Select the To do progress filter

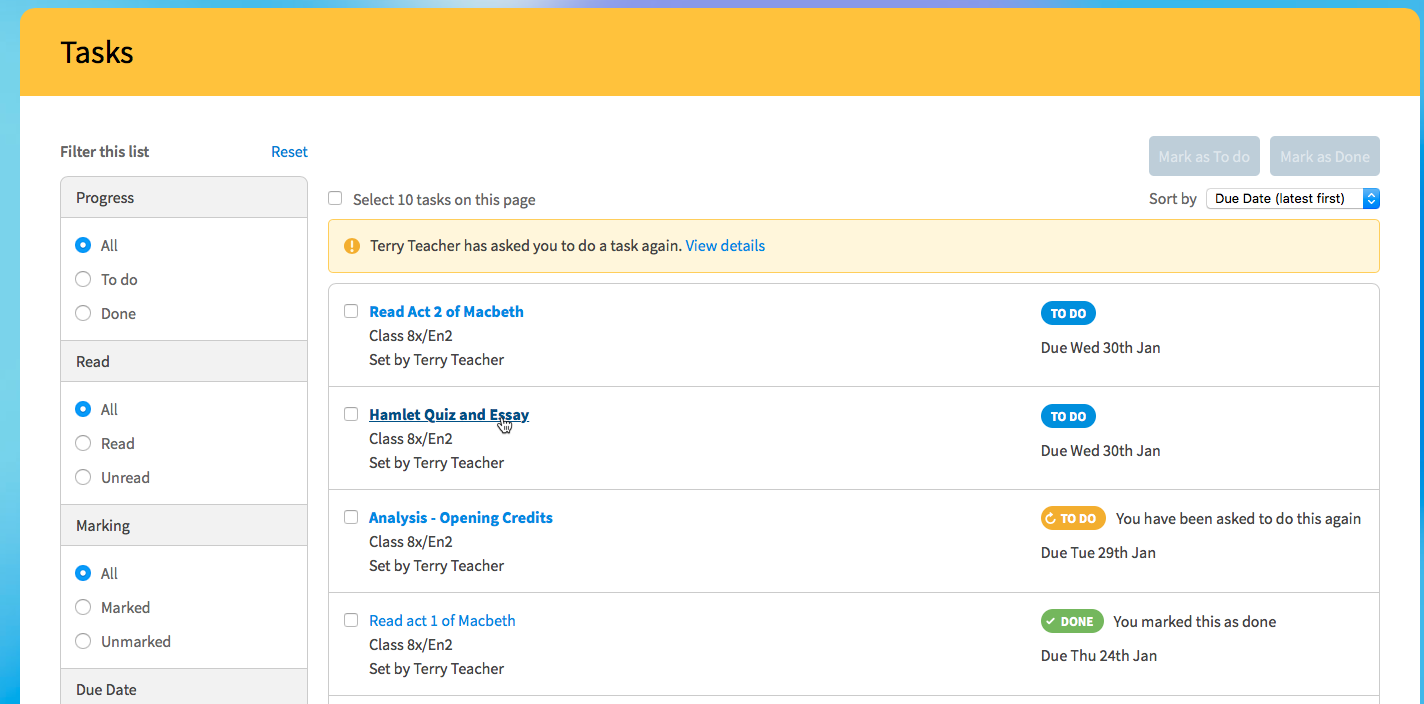click(84, 280)
